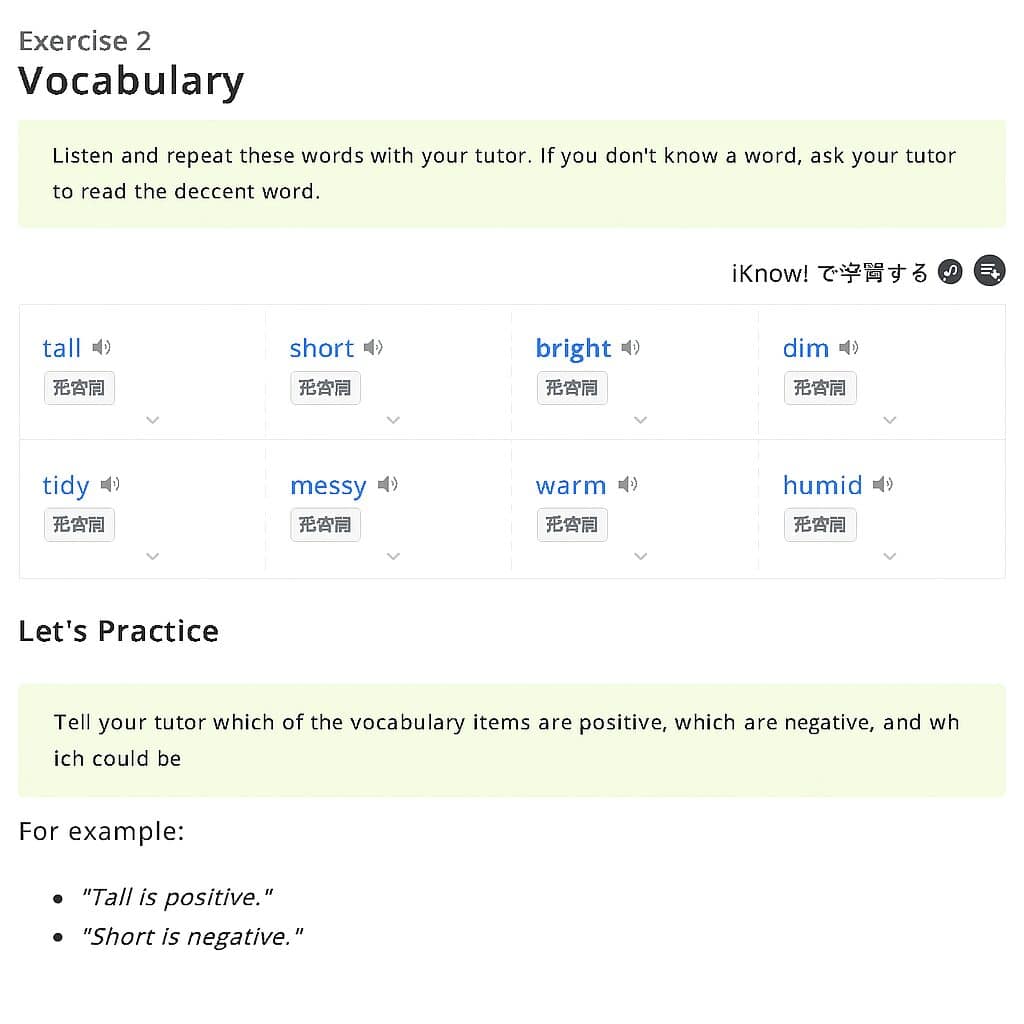This screenshot has width=1024, height=1024.
Task: Play audio for the word tall
Action: (101, 348)
